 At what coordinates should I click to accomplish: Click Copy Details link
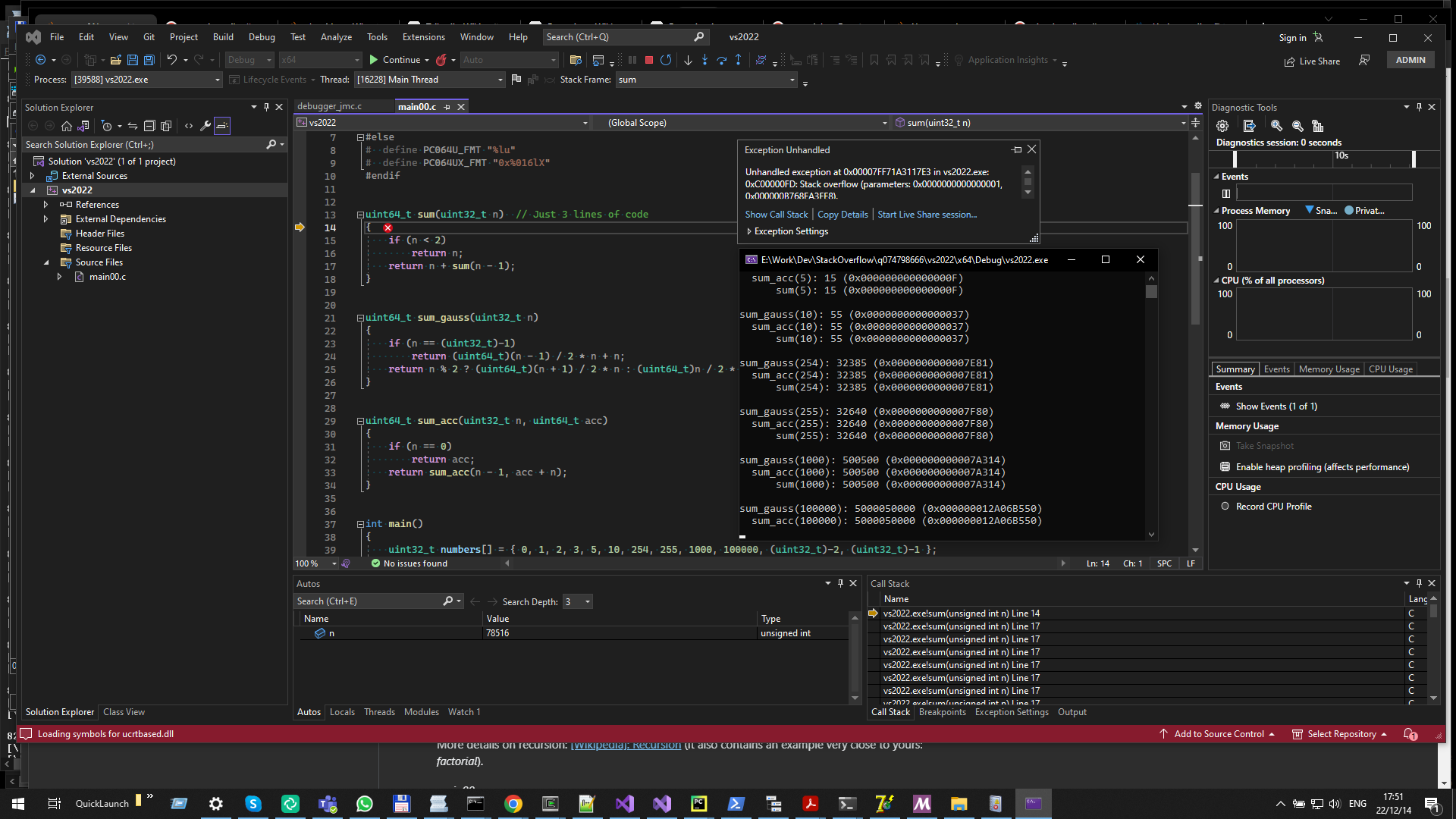[x=843, y=215]
